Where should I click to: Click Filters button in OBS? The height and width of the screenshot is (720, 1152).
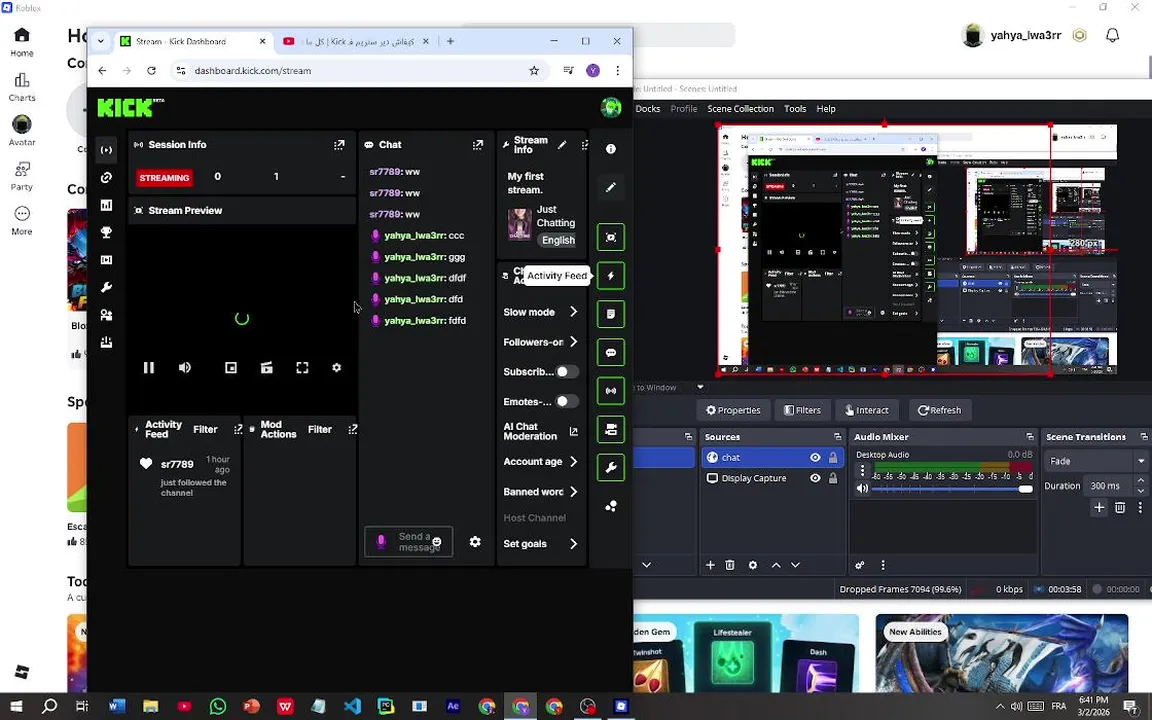[802, 411]
